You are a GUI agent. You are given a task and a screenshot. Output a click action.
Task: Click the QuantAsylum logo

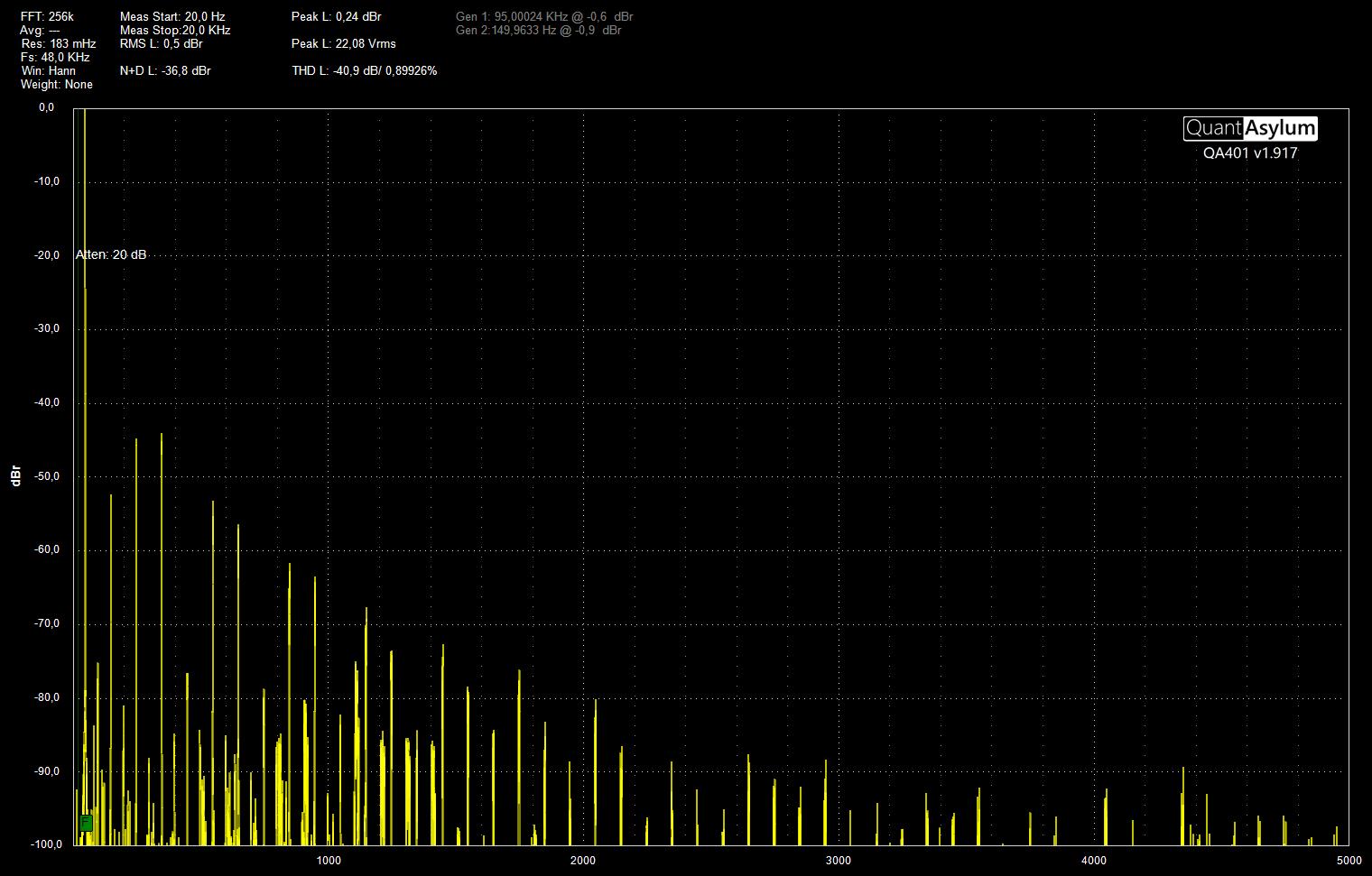coord(1250,128)
